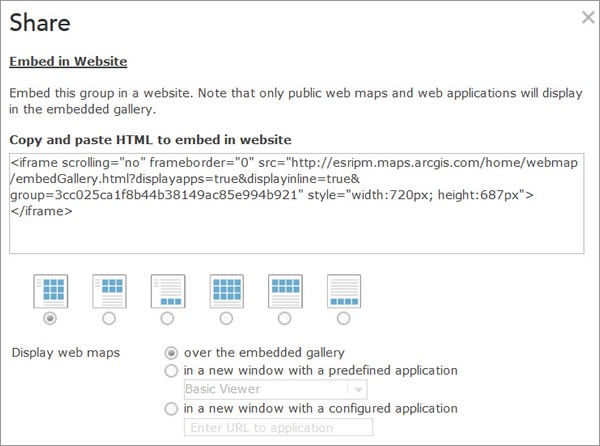The height and width of the screenshot is (446, 600).
Task: Click the second layout icon, sidebar with top thumbnails
Action: [109, 289]
